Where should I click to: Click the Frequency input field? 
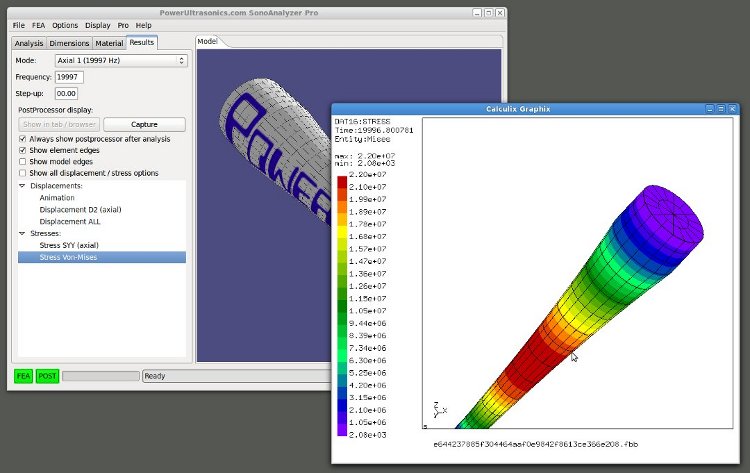click(x=69, y=77)
